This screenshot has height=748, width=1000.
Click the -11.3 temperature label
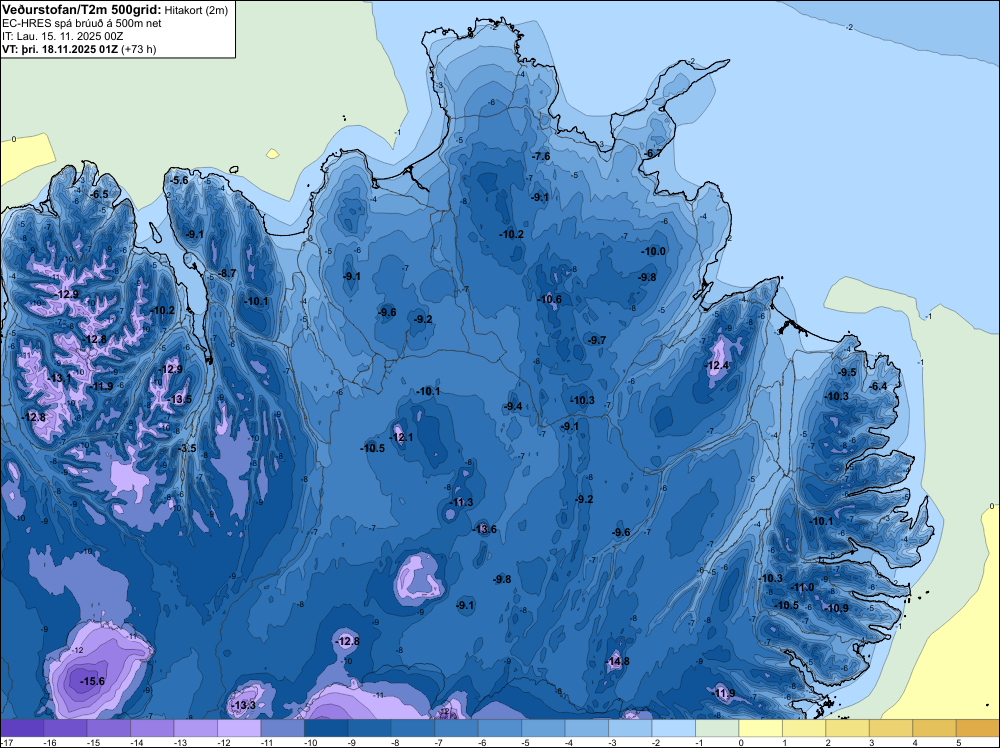(x=461, y=502)
